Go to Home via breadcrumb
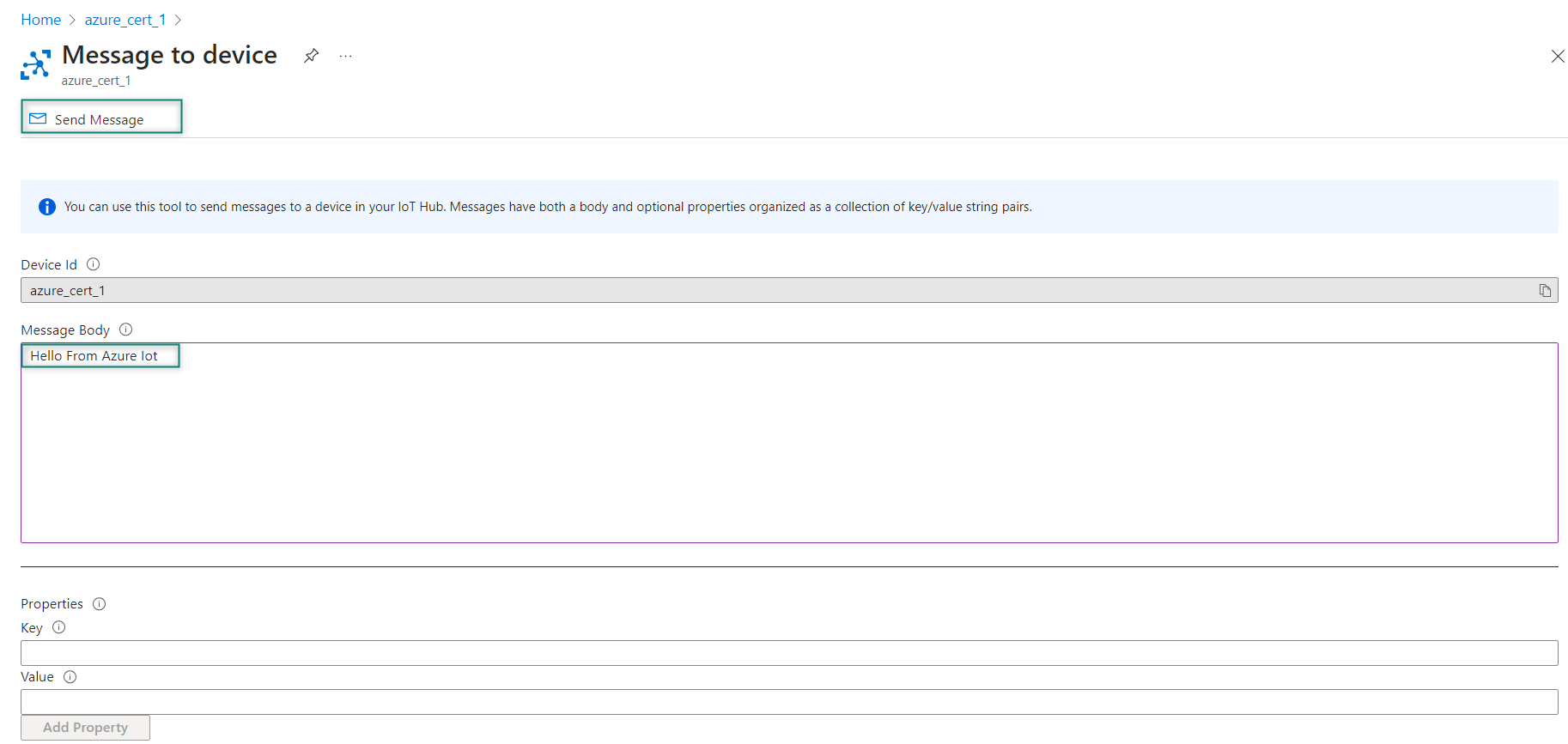Viewport: 1568px width, 744px height. (40, 20)
